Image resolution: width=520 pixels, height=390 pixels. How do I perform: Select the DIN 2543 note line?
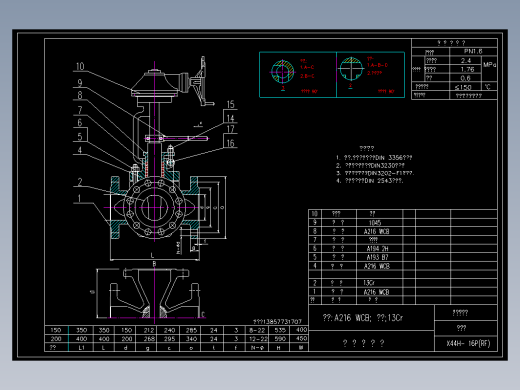370,181
